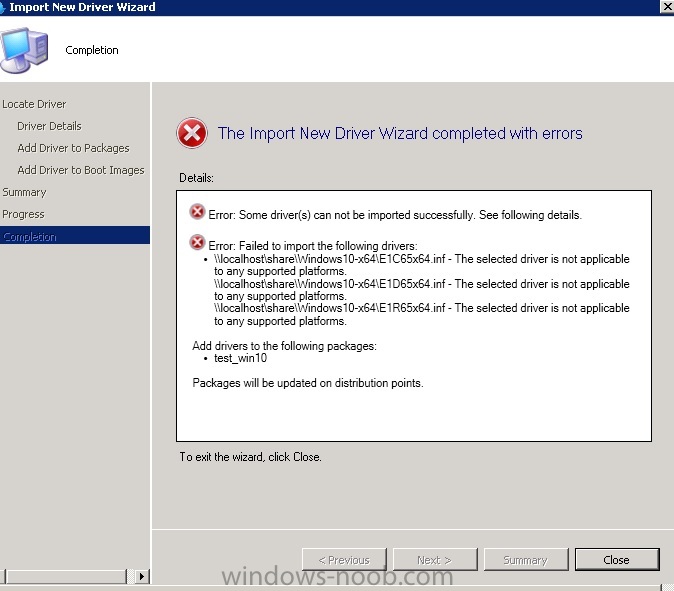Click the computer icon in the wizard header
This screenshot has height=591, width=674.
tap(24, 50)
